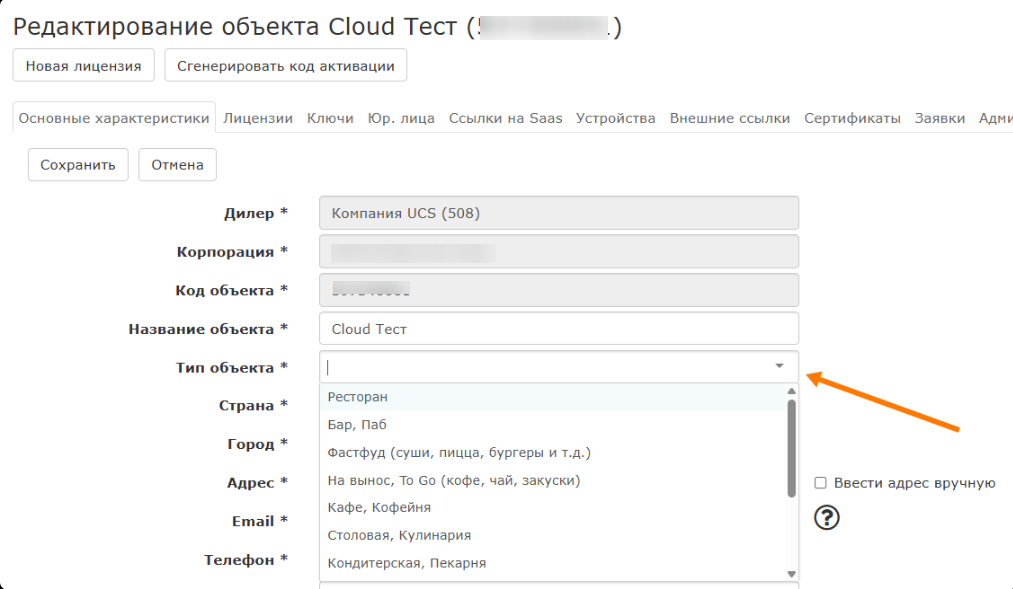The width and height of the screenshot is (1013, 589).
Task: Select 'Фастфуд (суши, пицца, бургеры)' option
Action: tap(459, 453)
